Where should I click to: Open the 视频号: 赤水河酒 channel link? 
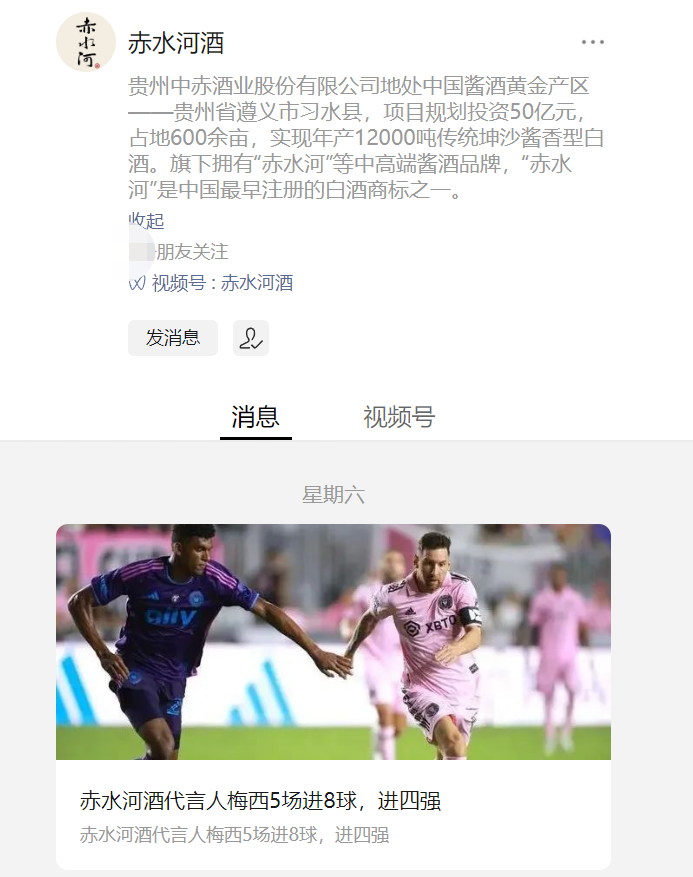(x=222, y=283)
